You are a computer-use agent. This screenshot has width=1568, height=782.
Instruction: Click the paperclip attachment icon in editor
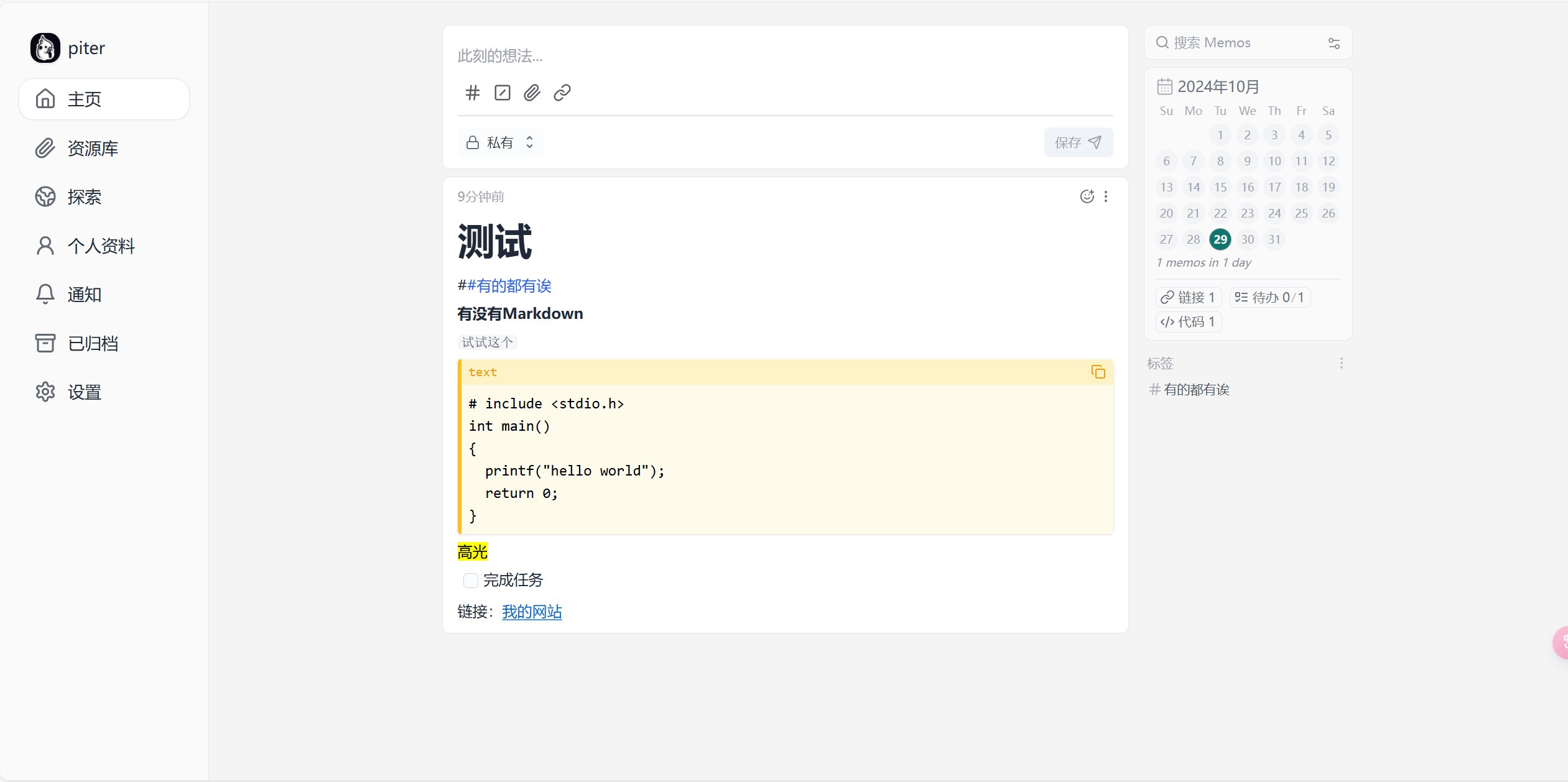[x=532, y=93]
